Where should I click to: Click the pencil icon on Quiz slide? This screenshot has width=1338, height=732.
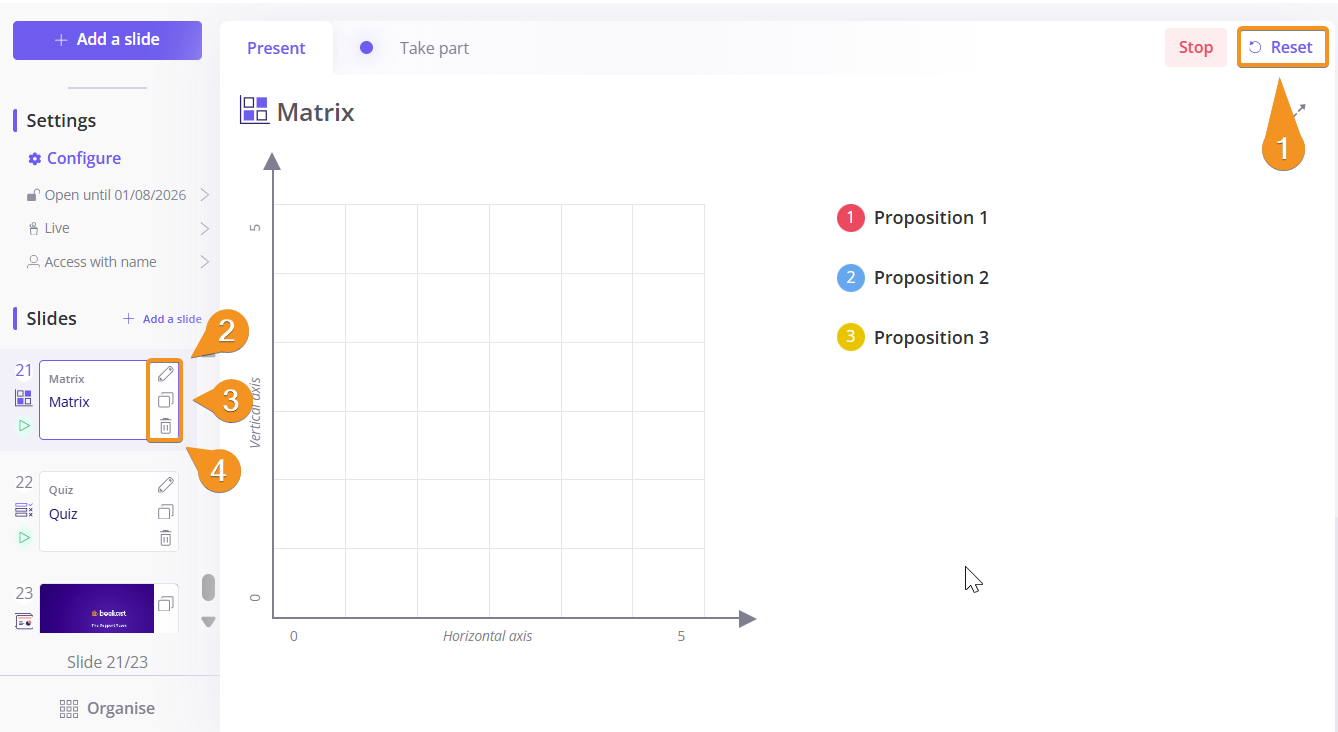click(166, 485)
